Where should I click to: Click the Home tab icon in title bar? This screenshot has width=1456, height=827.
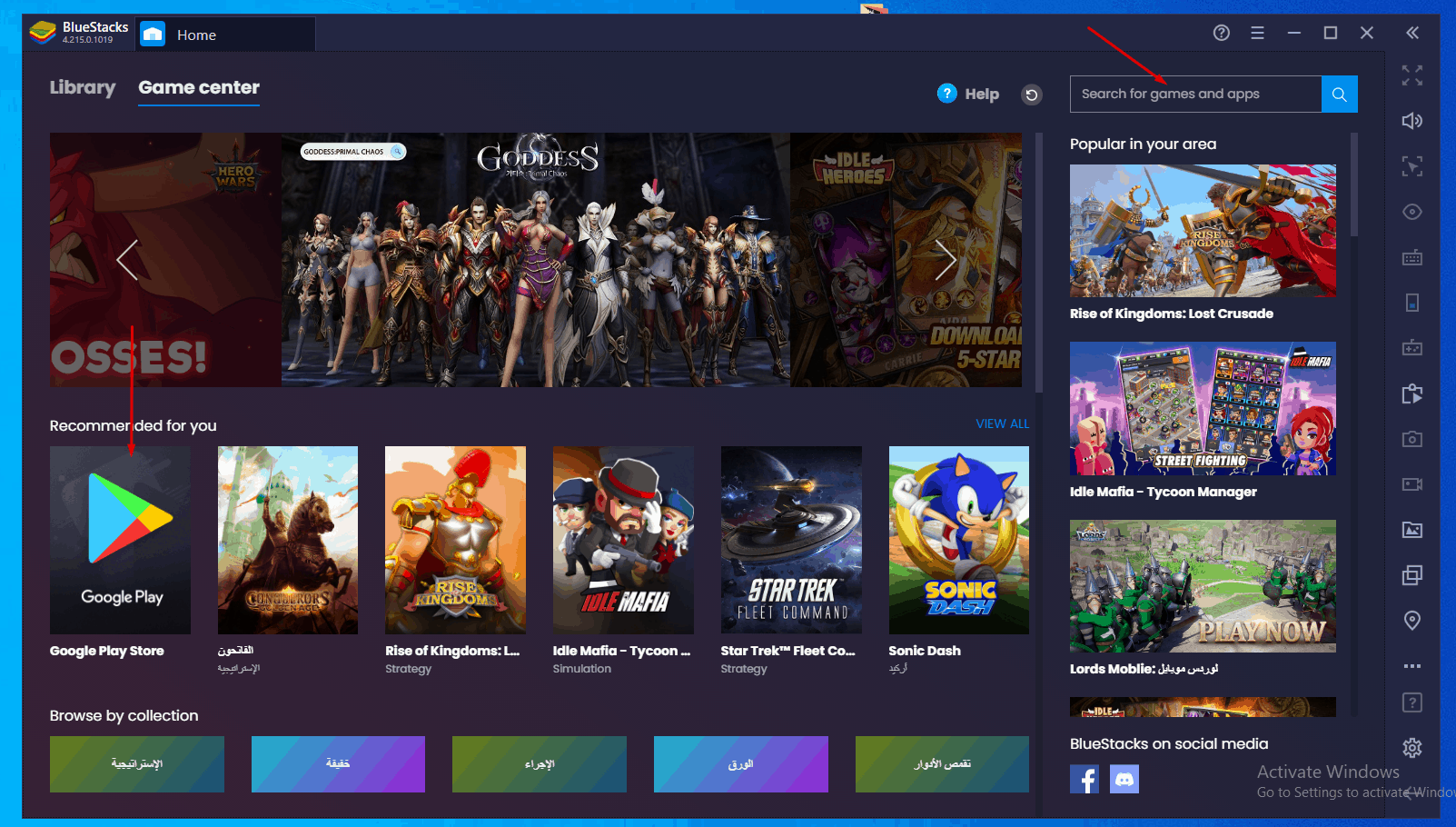coord(153,35)
